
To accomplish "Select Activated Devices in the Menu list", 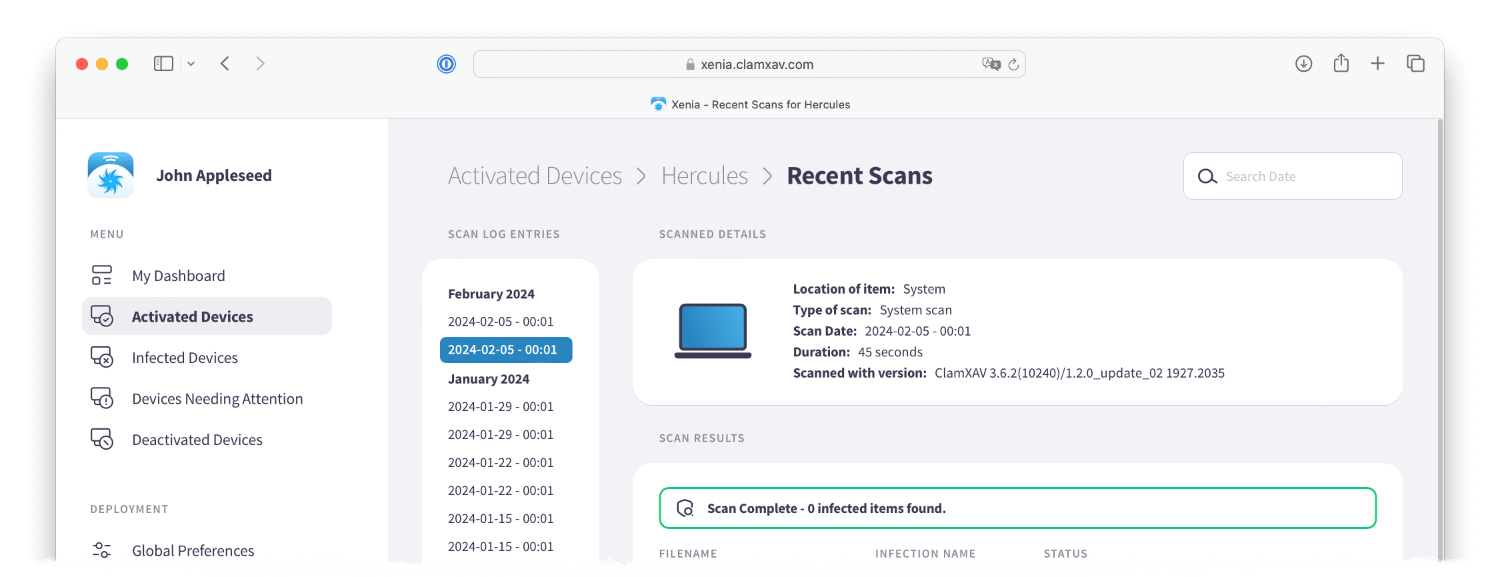I will 192,315.
